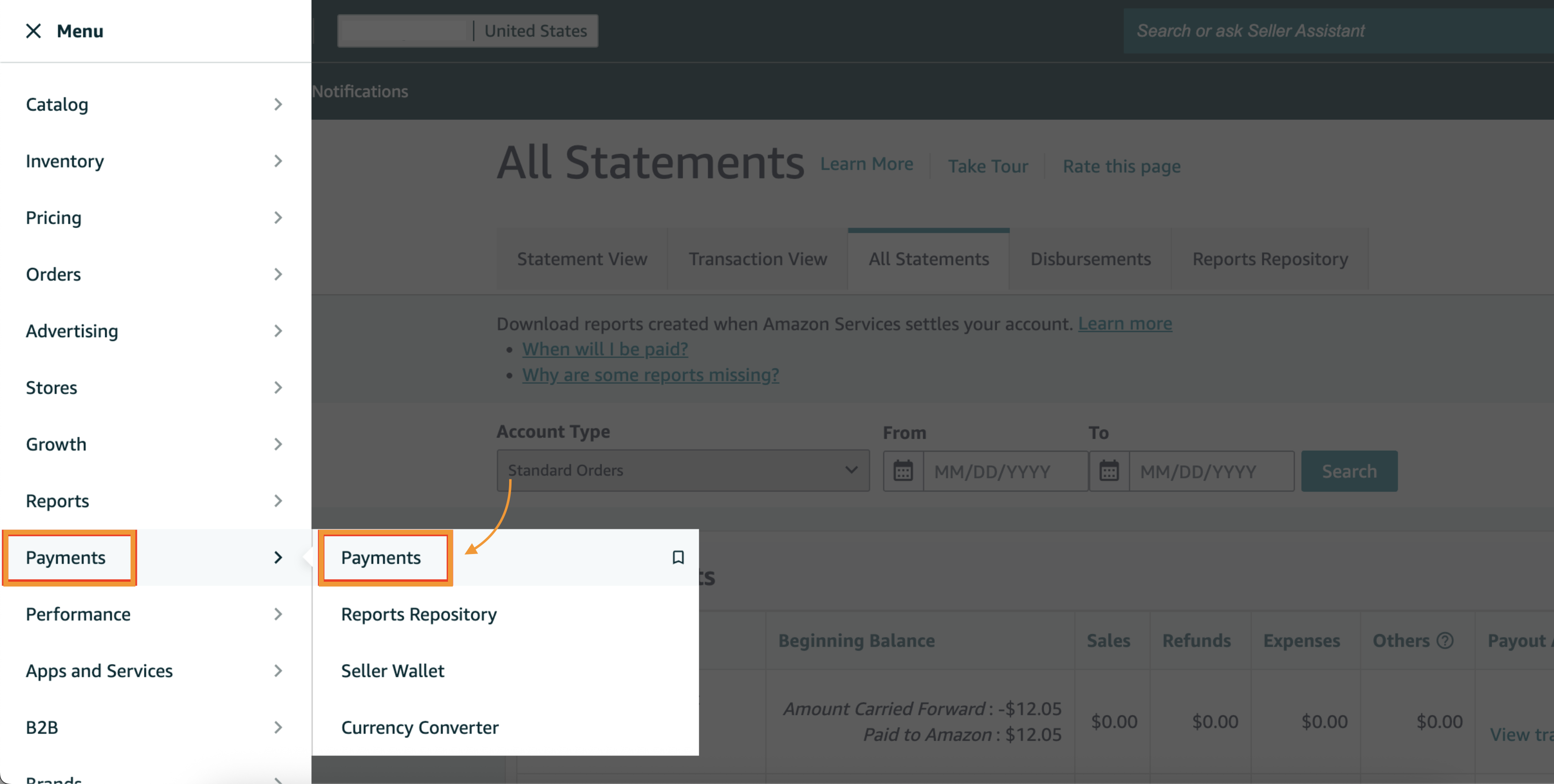Open the 'When will I be paid?' link
Screen dimensions: 1554x784
click(604, 349)
